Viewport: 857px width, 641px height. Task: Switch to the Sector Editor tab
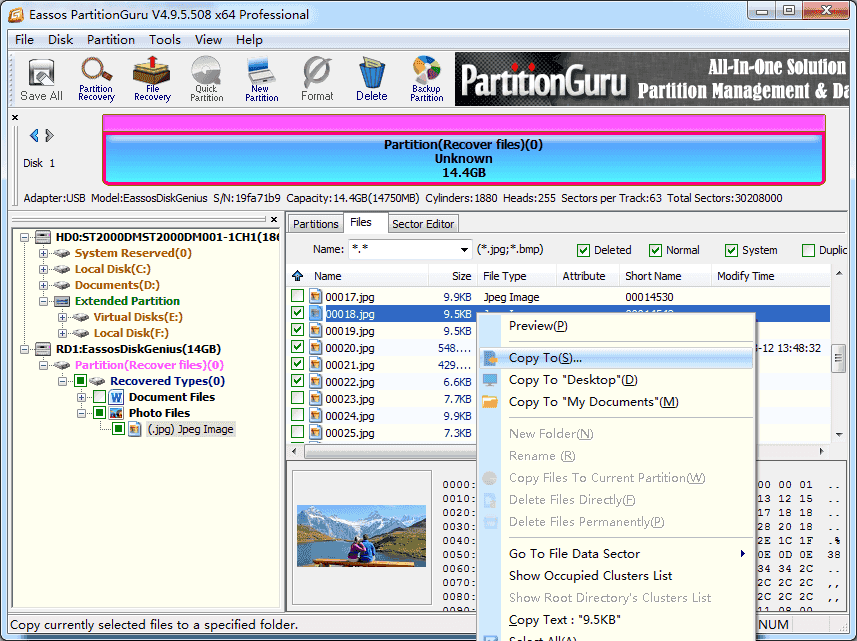pyautogui.click(x=422, y=224)
